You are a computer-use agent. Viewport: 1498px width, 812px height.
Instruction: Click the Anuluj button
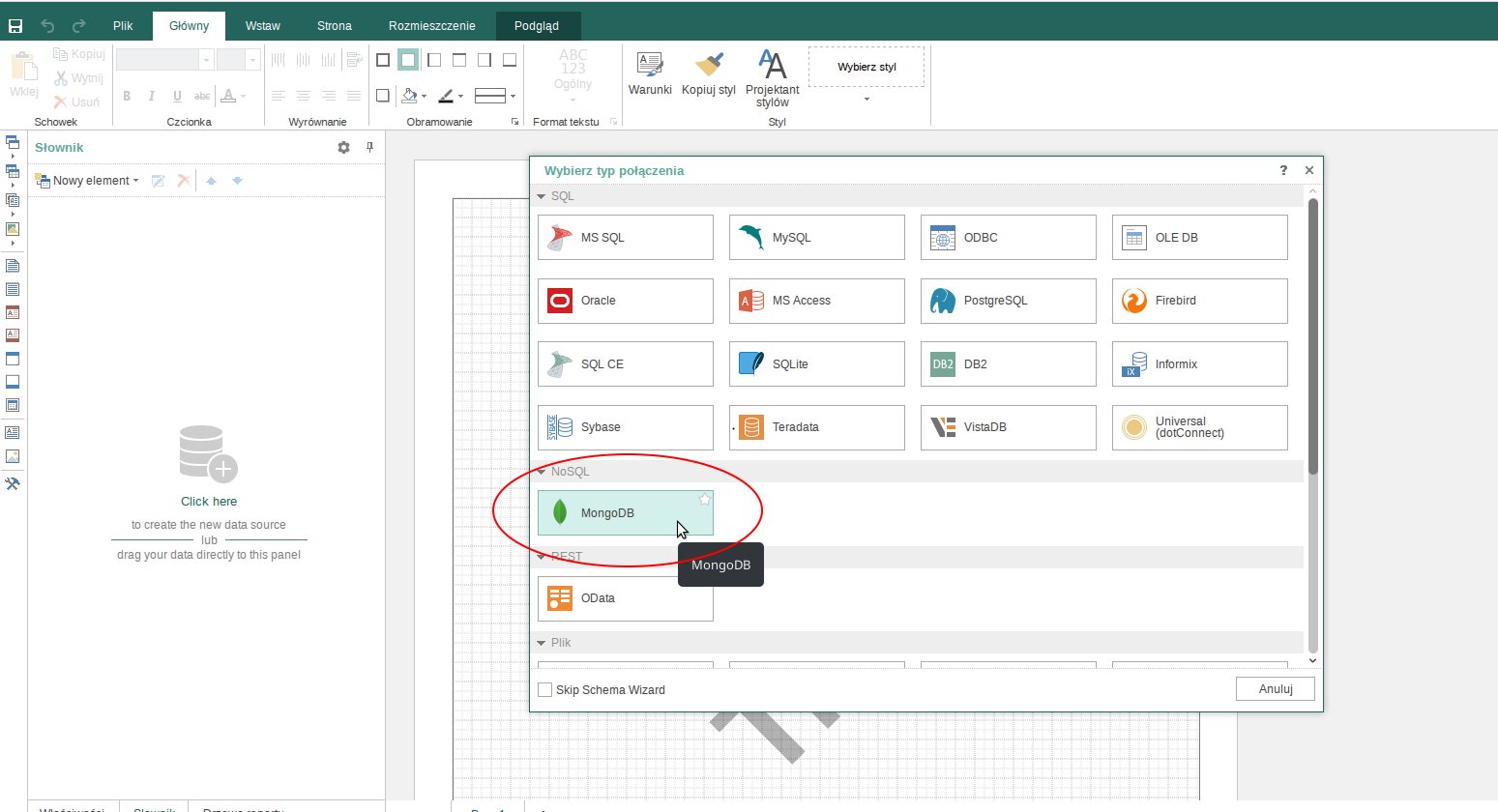pyautogui.click(x=1276, y=689)
